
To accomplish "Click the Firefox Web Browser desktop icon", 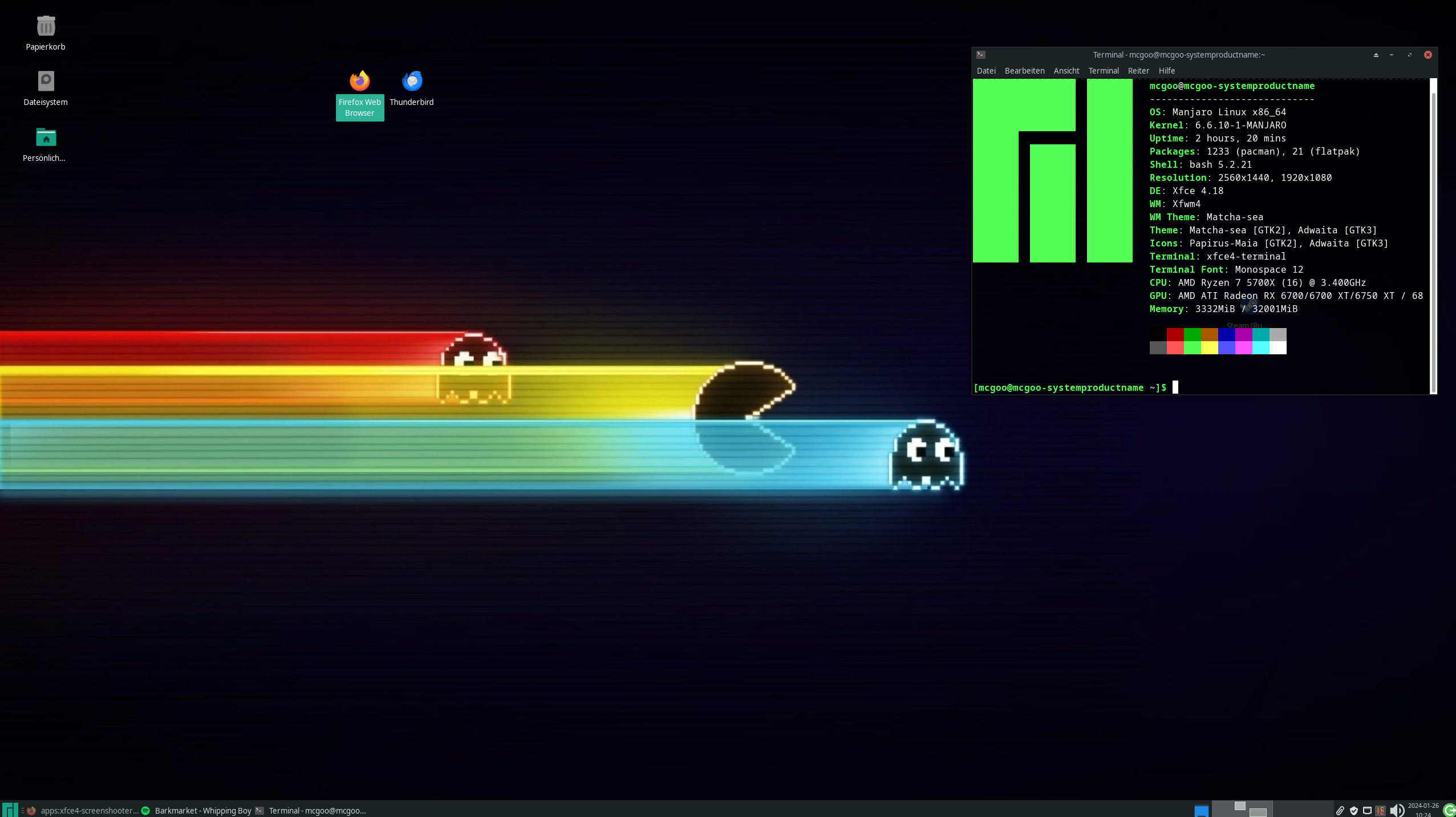I will point(359,82).
